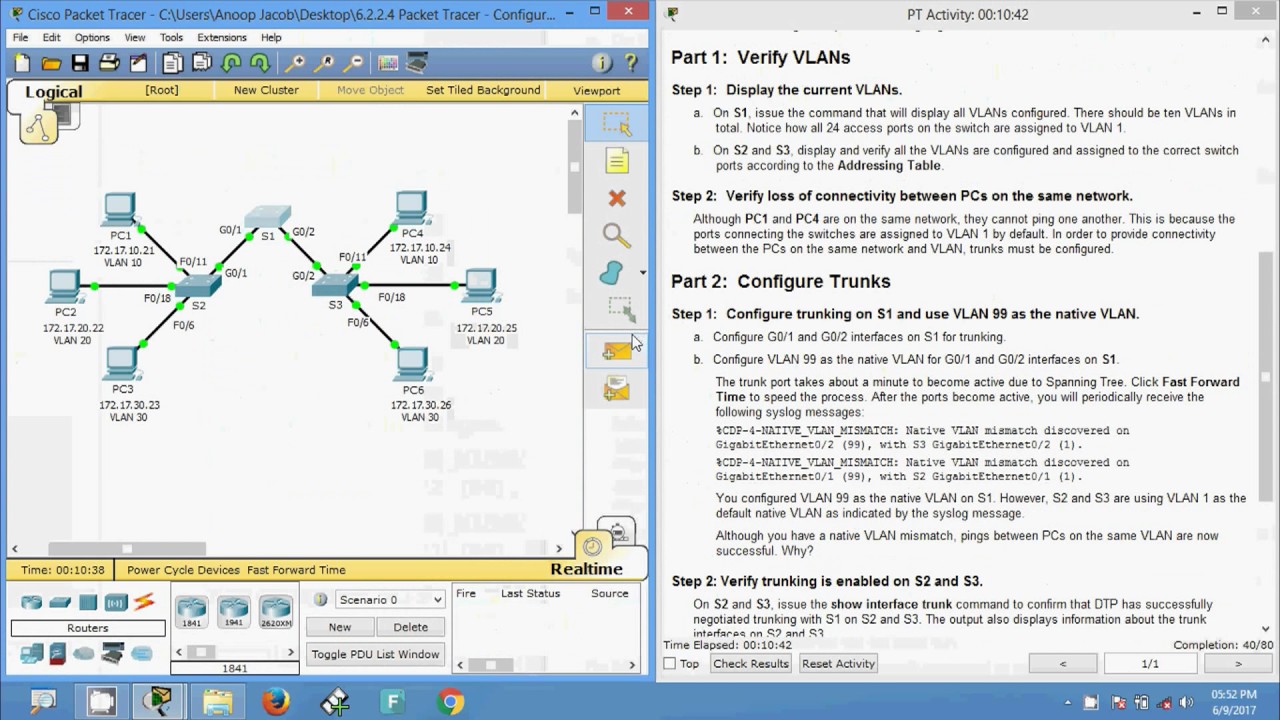Choose the Add Simple PDU envelope

[617, 350]
